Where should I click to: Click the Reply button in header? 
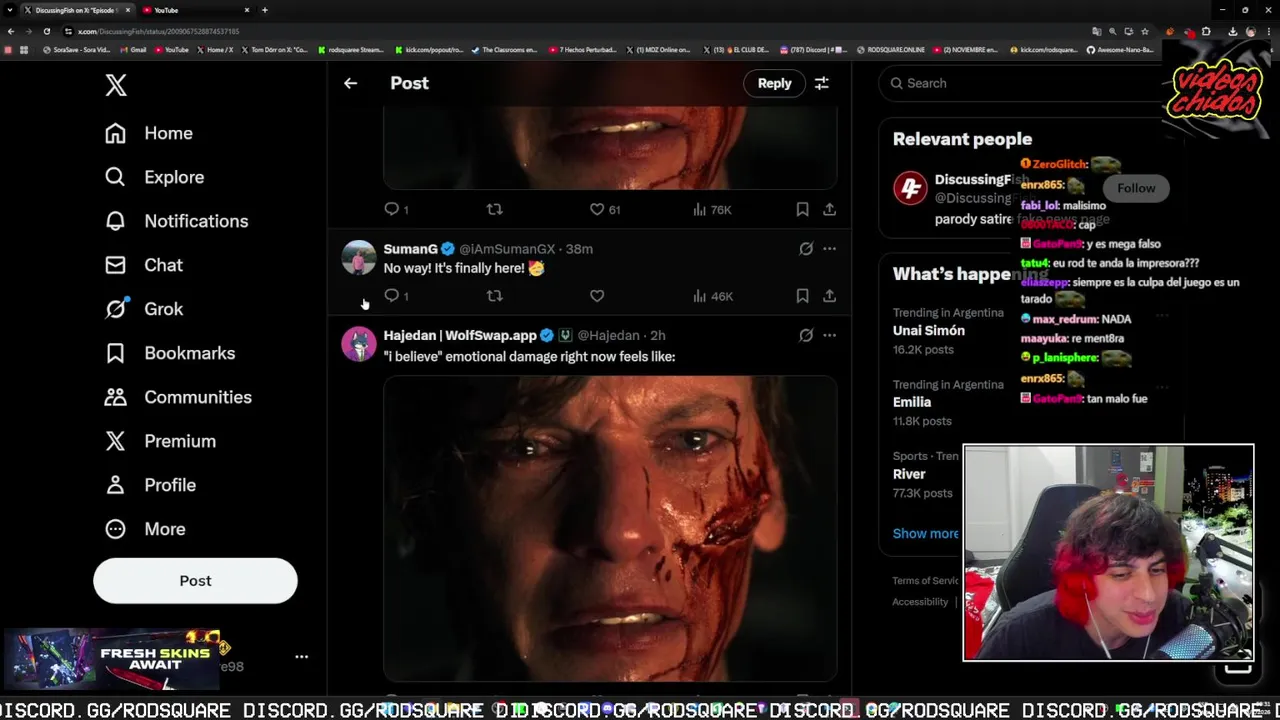click(x=774, y=83)
